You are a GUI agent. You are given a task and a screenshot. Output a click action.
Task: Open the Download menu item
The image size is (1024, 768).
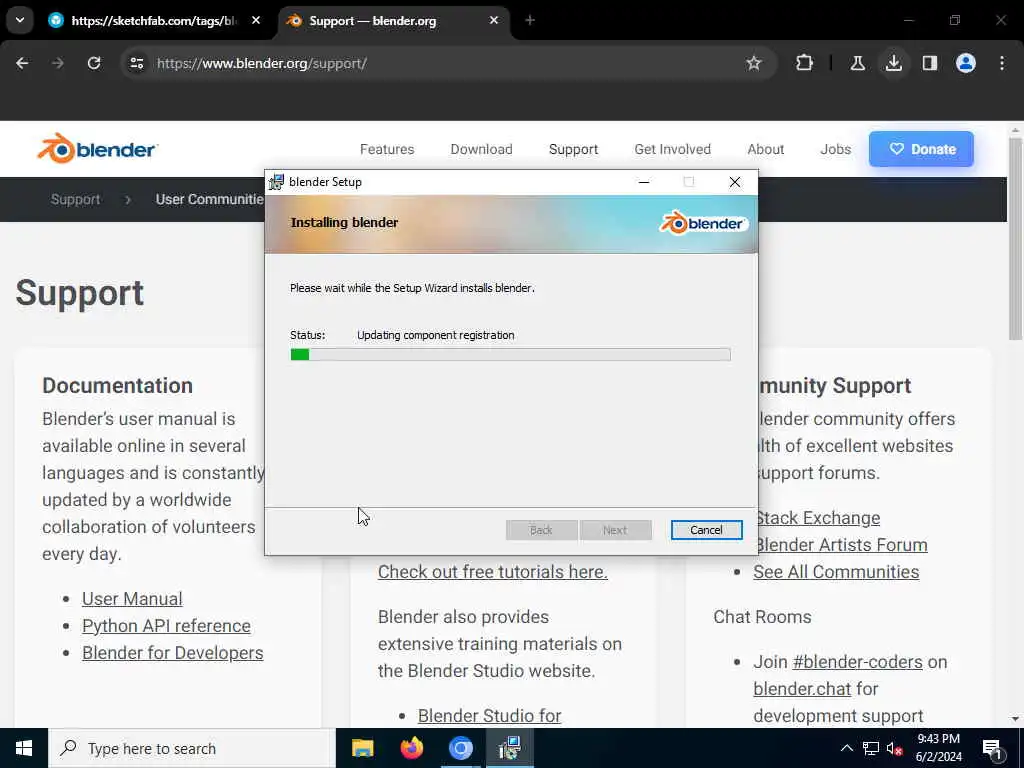[x=481, y=149]
